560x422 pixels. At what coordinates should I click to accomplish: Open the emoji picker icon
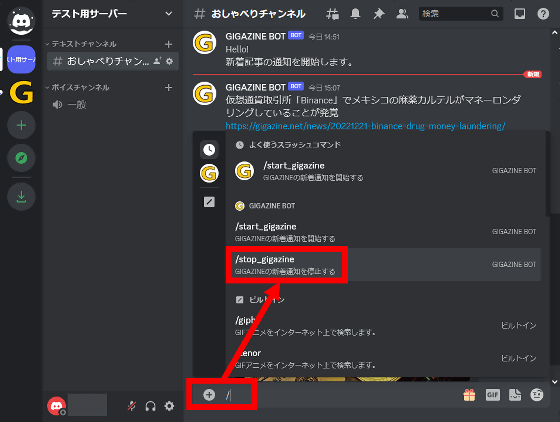537,395
